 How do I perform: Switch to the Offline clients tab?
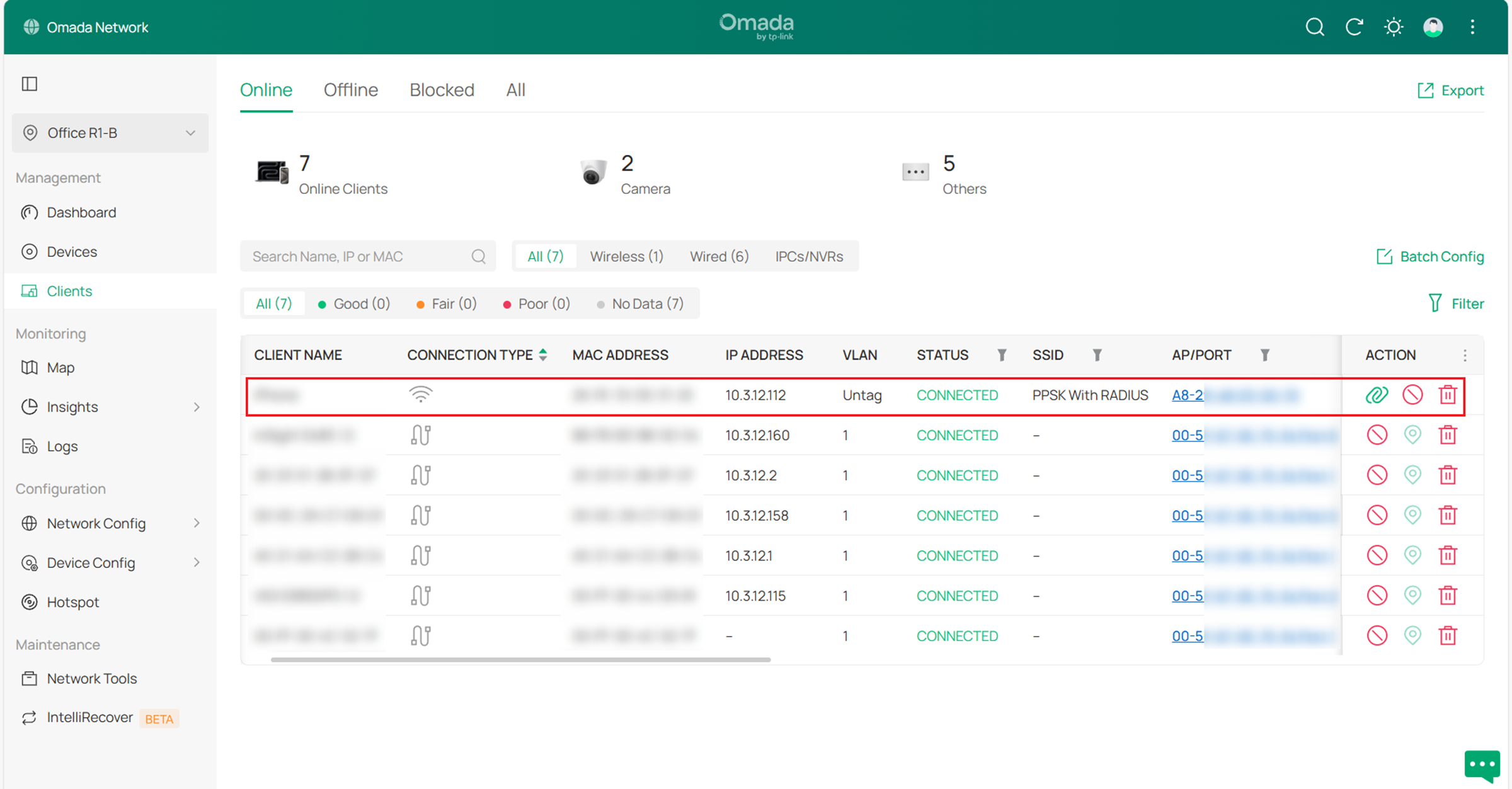pyautogui.click(x=350, y=89)
